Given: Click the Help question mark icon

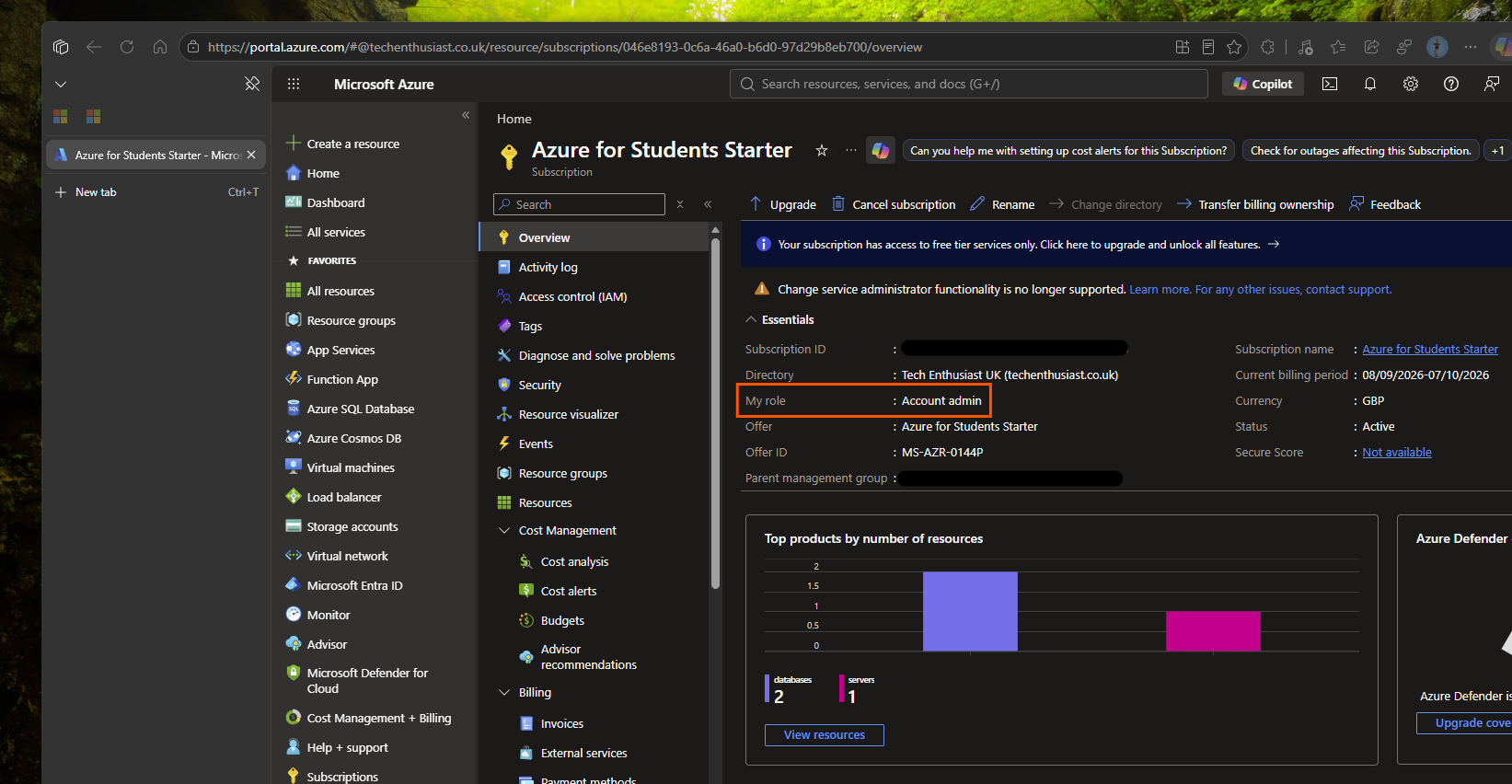Looking at the screenshot, I should click(1451, 84).
